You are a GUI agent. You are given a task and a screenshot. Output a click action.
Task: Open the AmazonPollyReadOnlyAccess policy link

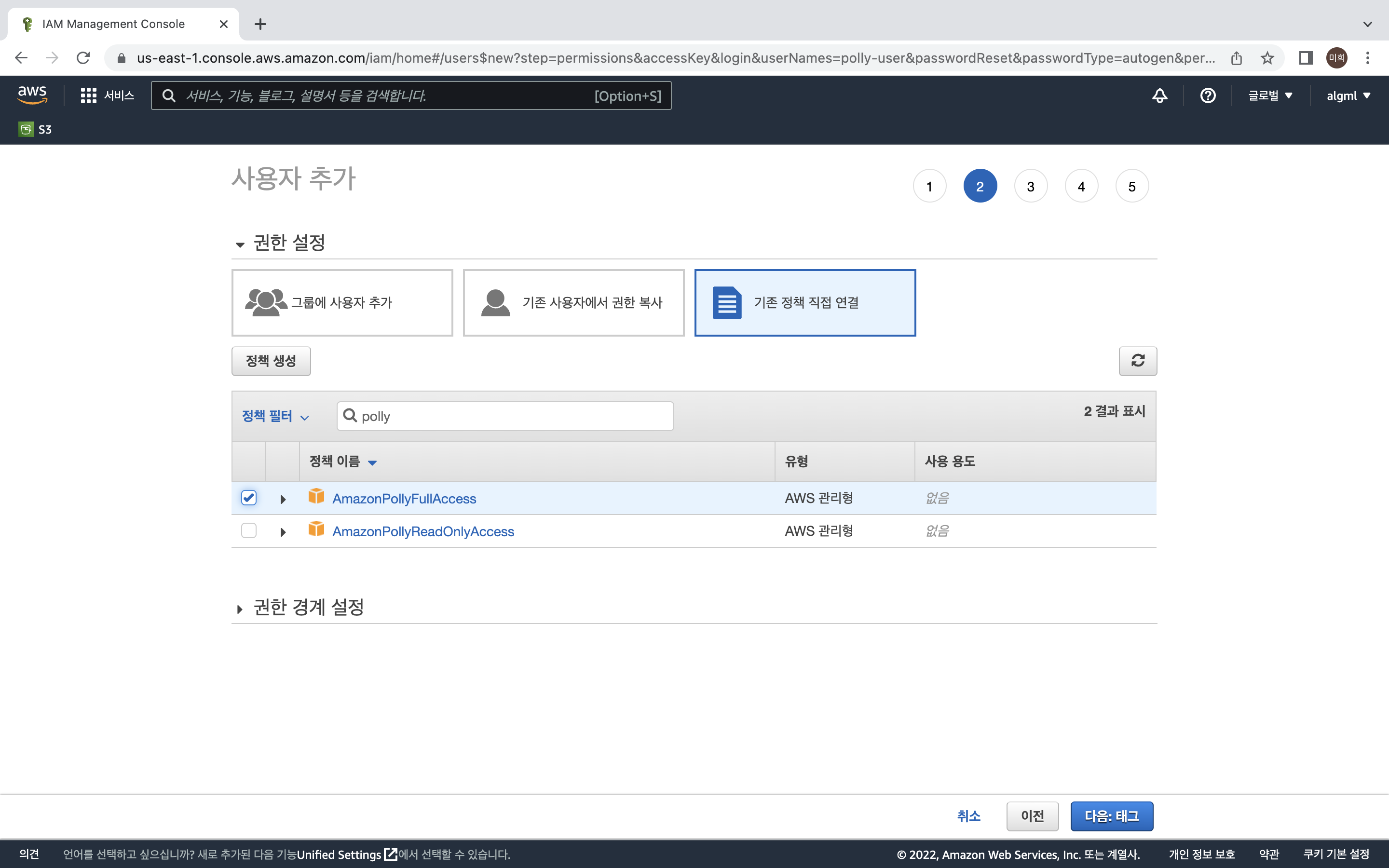423,531
